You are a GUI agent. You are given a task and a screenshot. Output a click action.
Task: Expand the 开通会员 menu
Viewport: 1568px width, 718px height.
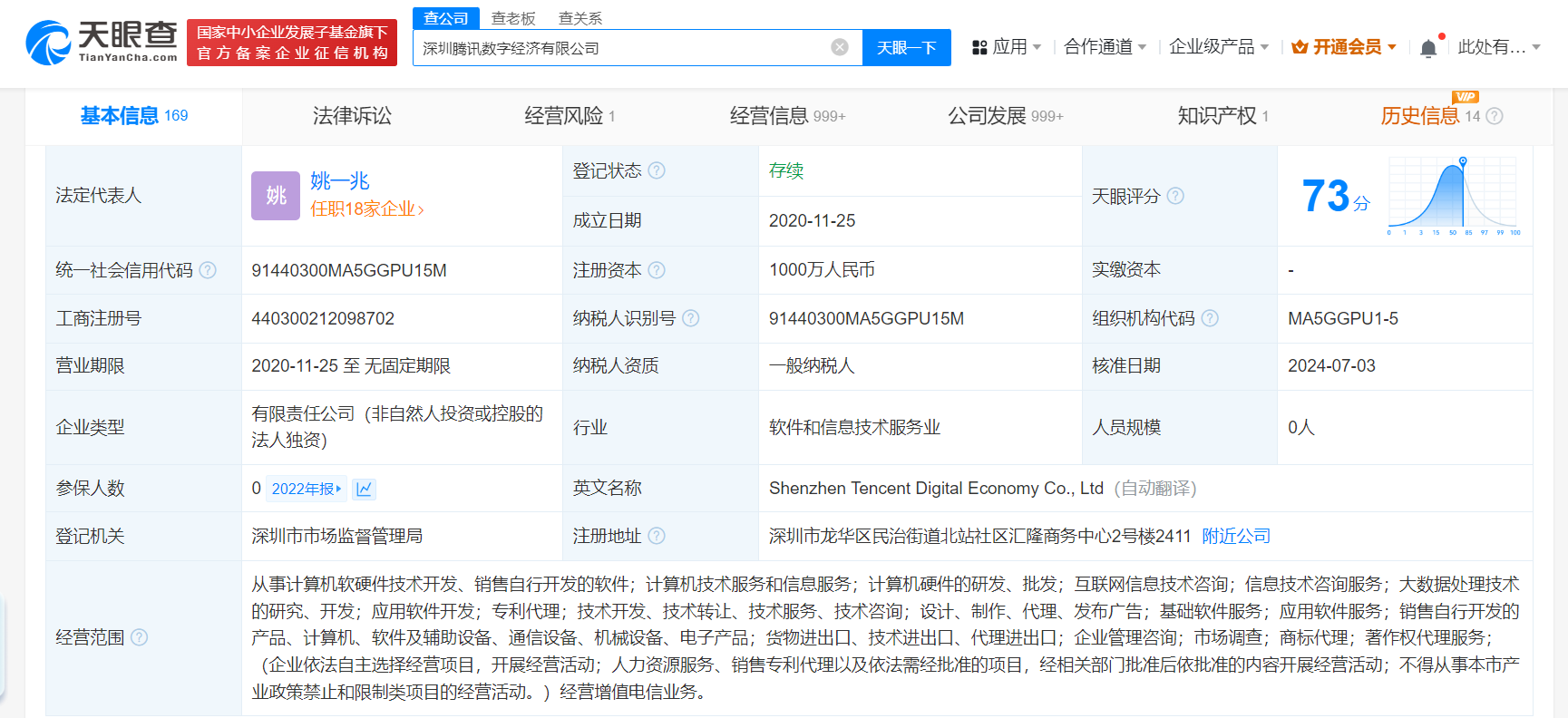[1344, 47]
